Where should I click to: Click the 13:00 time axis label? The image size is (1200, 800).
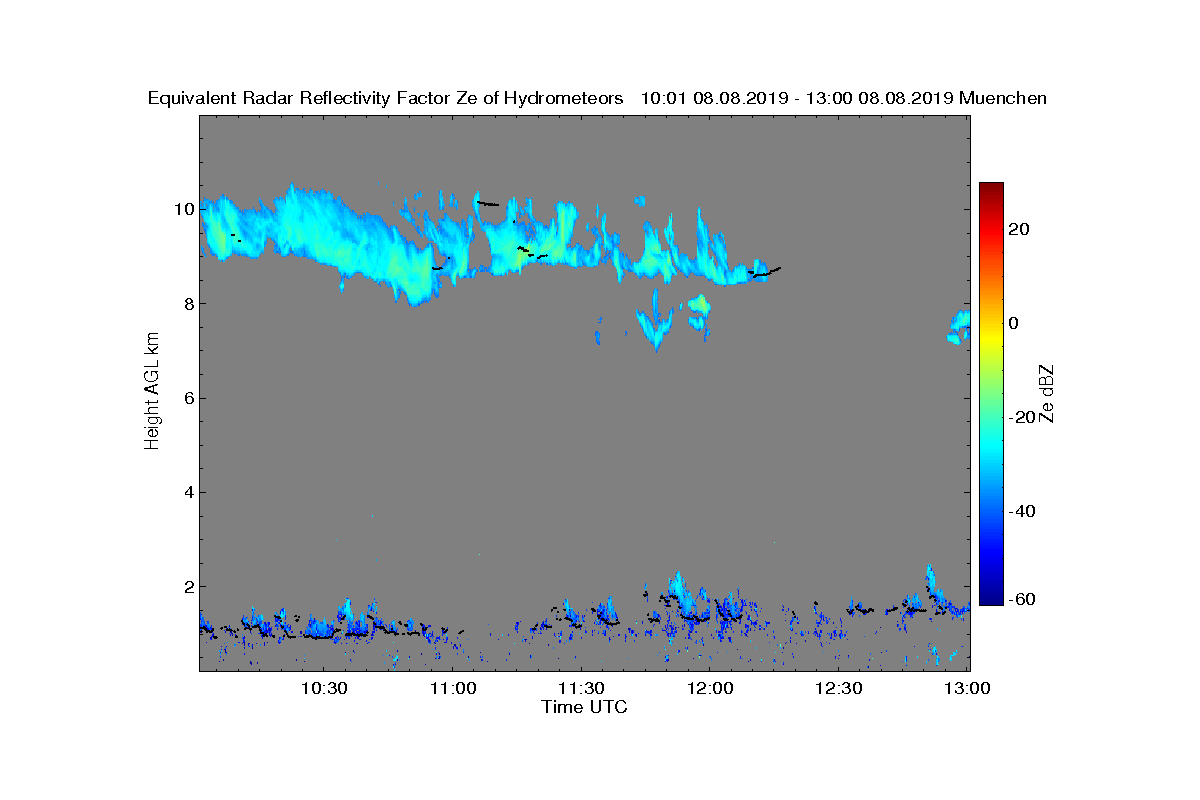[968, 689]
